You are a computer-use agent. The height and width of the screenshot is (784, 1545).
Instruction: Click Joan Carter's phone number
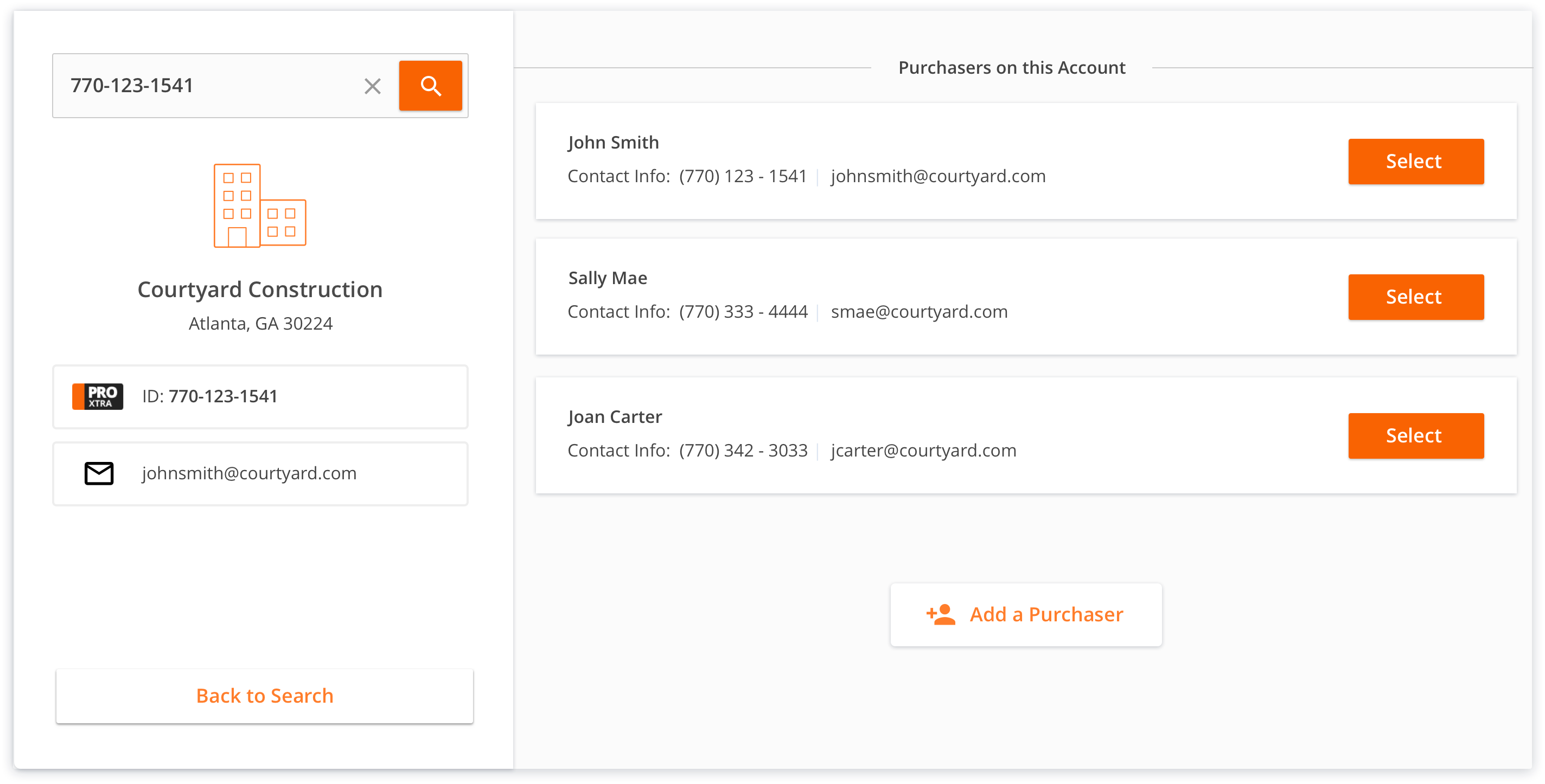743,451
